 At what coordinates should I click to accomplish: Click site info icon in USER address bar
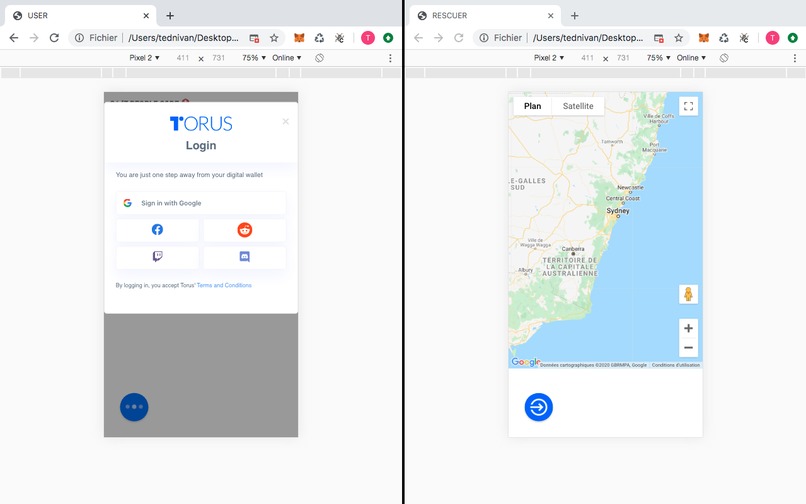[x=79, y=38]
